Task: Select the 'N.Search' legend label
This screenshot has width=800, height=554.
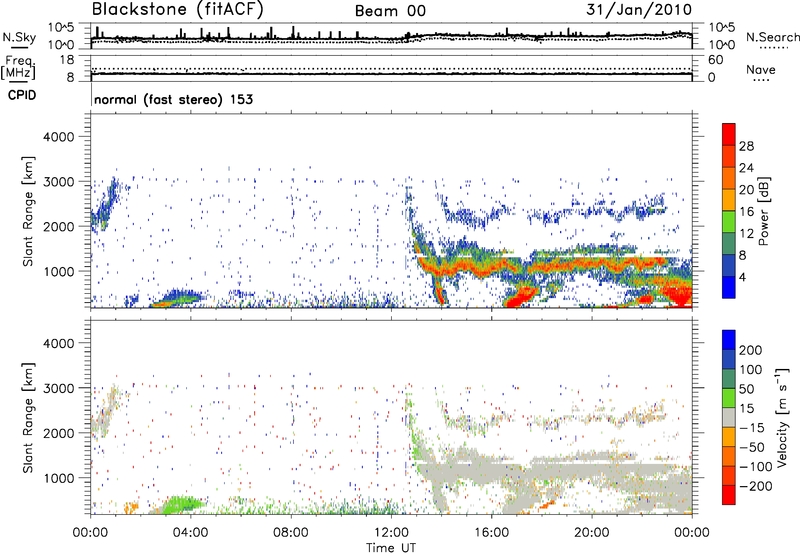Action: point(772,37)
